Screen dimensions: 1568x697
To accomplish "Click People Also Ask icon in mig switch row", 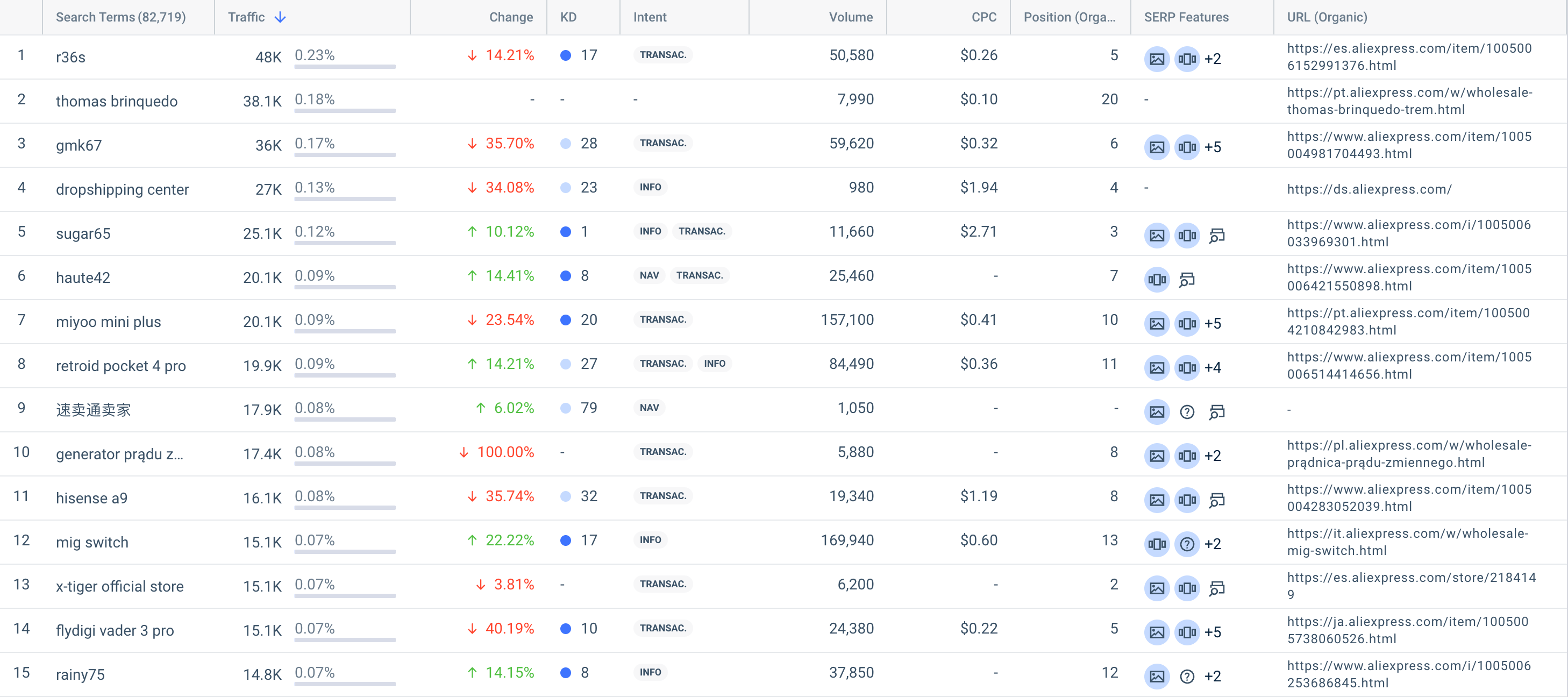I will (1186, 544).
